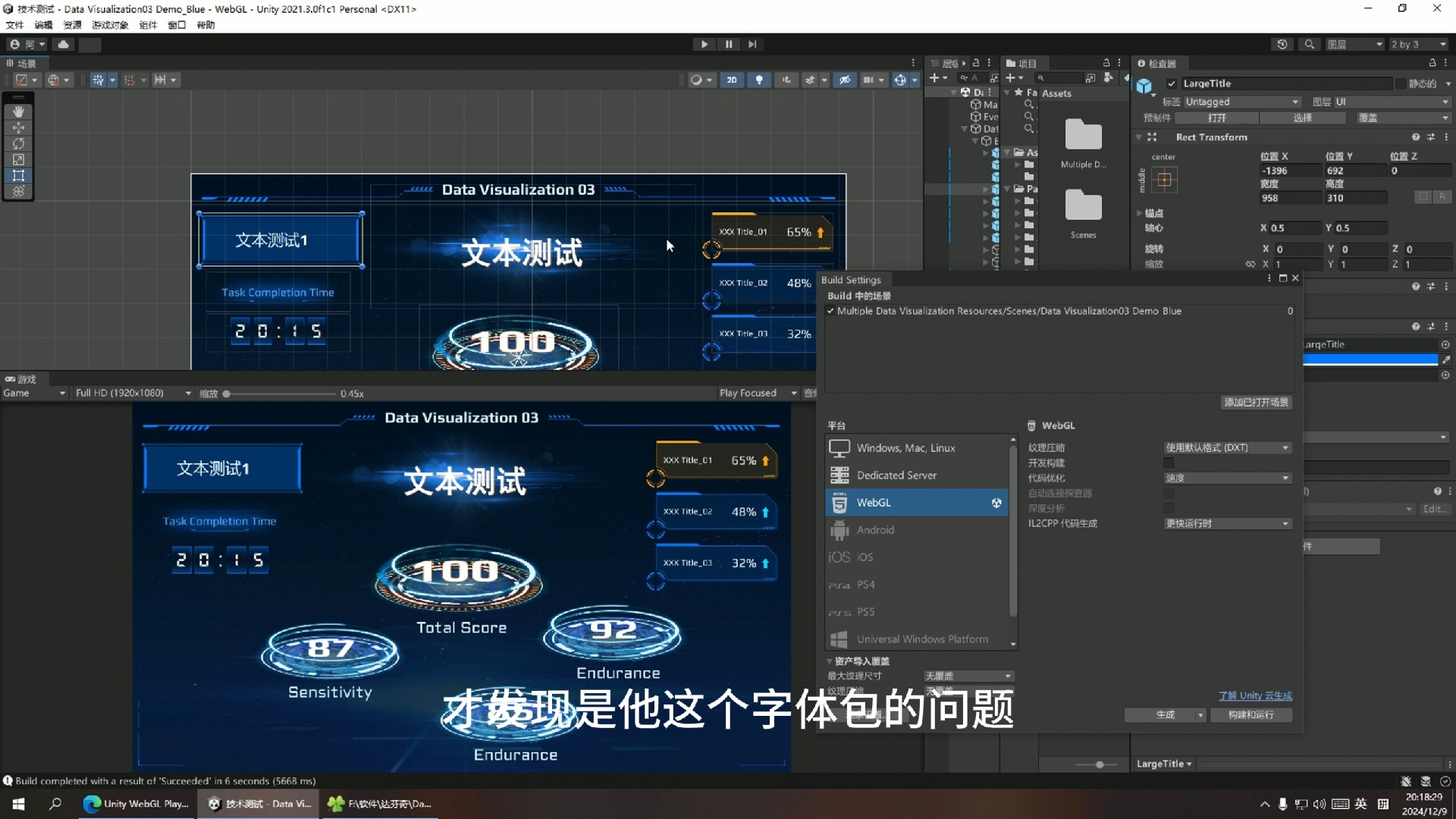Uncheck the Data Visualization03 Demo Blue scene
This screenshot has width=1456, height=819.
point(830,311)
